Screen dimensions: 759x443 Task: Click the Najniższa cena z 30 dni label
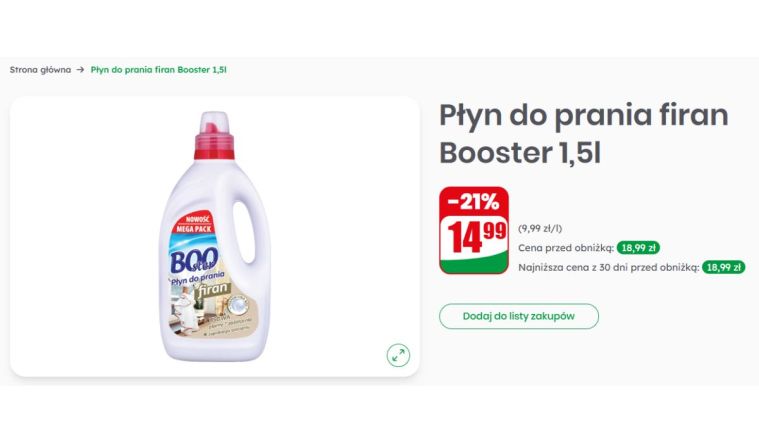tap(608, 267)
